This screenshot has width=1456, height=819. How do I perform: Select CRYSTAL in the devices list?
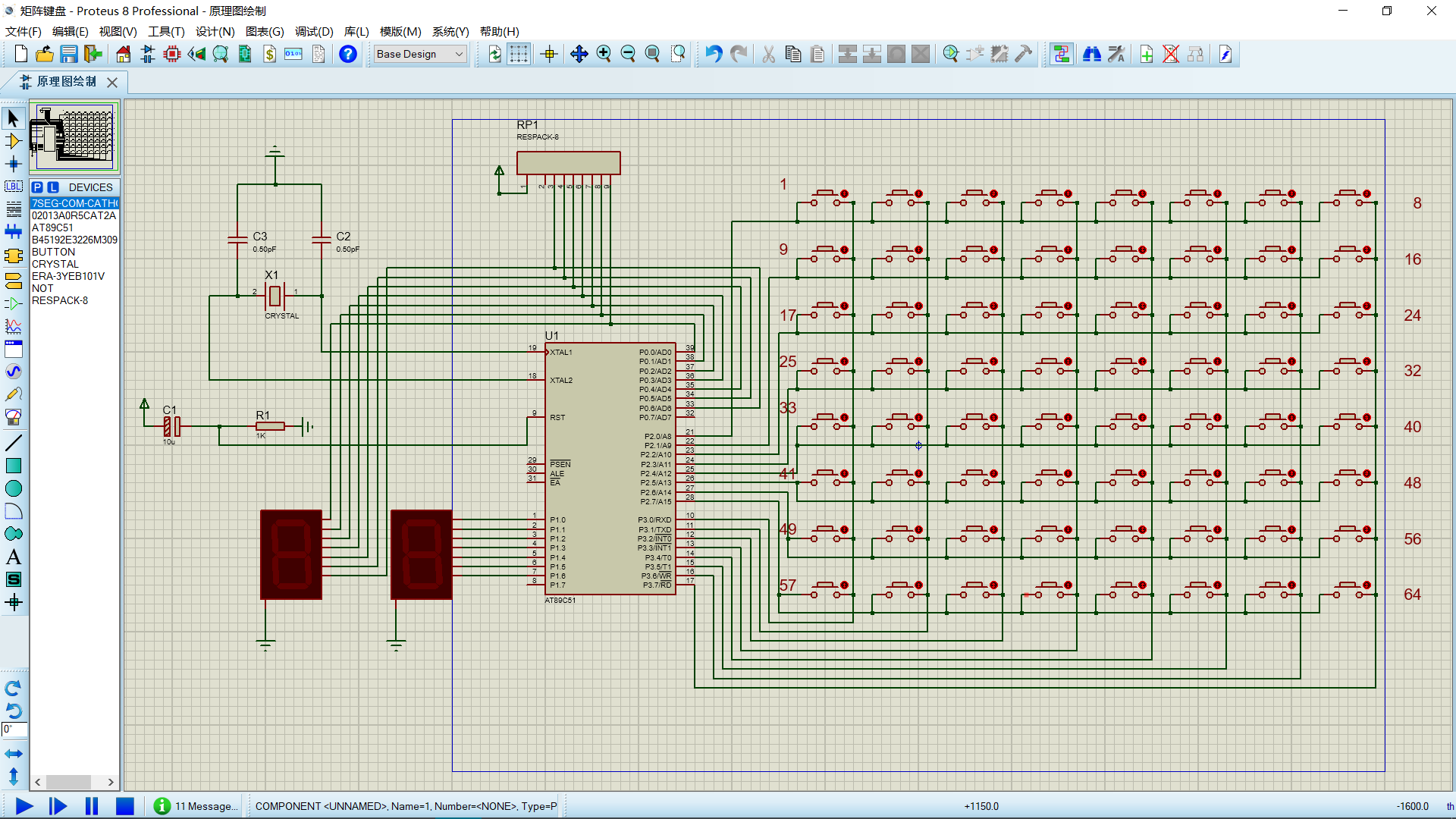point(55,264)
